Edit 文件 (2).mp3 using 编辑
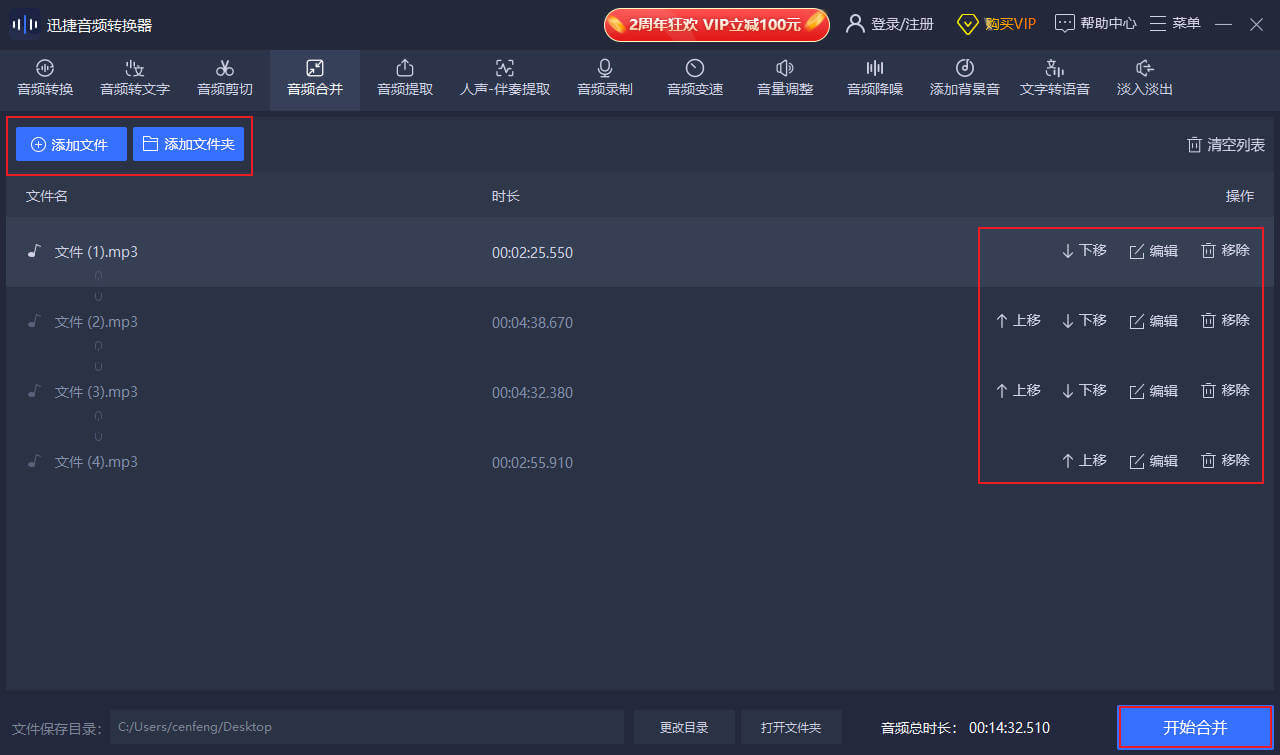This screenshot has height=755, width=1280. [x=1153, y=321]
